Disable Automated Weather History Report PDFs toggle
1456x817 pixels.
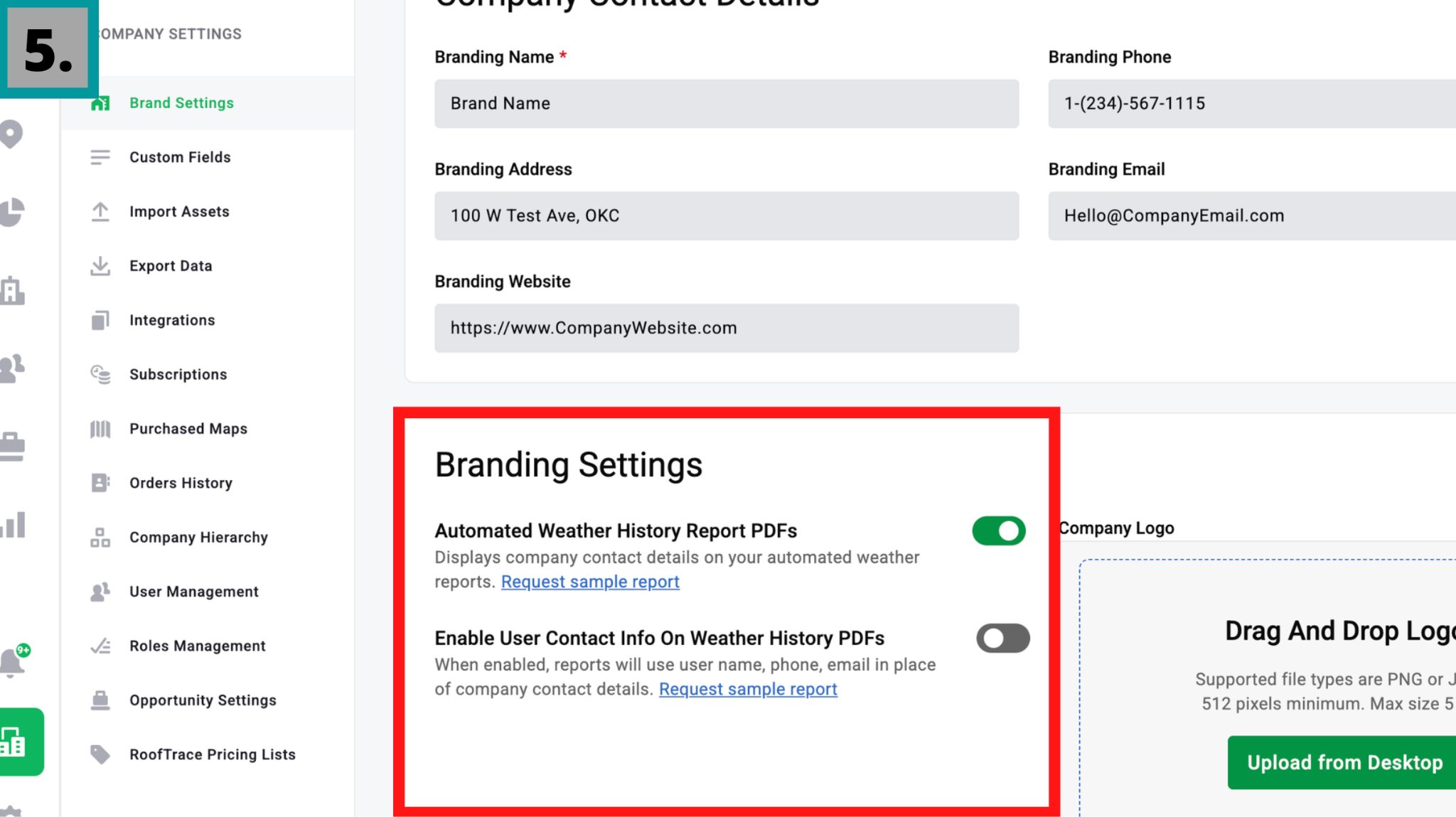(x=998, y=531)
